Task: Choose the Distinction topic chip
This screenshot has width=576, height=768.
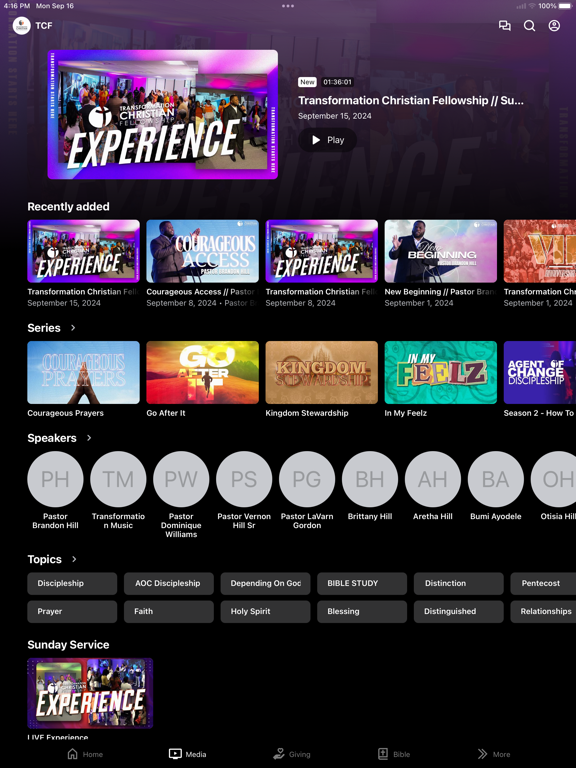Action: (458, 583)
